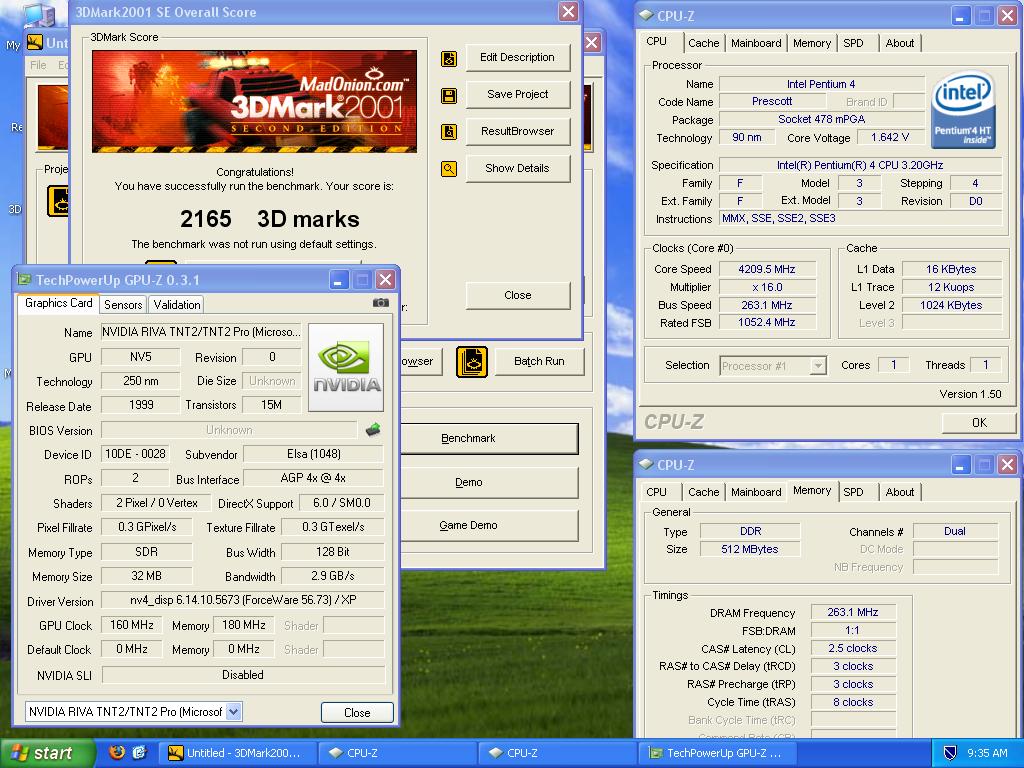This screenshot has height=768, width=1024.
Task: Click the Bus Interface AGP 4x @ 4x field
Action: pos(313,478)
